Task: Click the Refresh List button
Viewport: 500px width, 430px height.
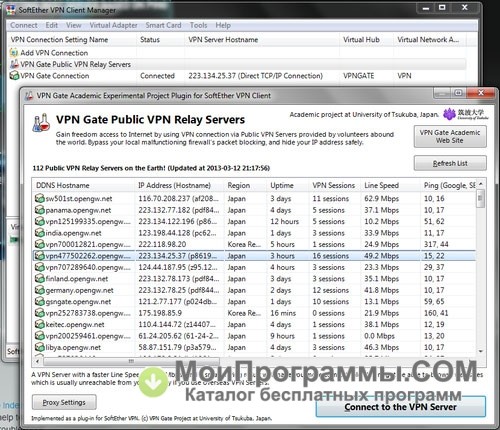Action: pyautogui.click(x=450, y=163)
